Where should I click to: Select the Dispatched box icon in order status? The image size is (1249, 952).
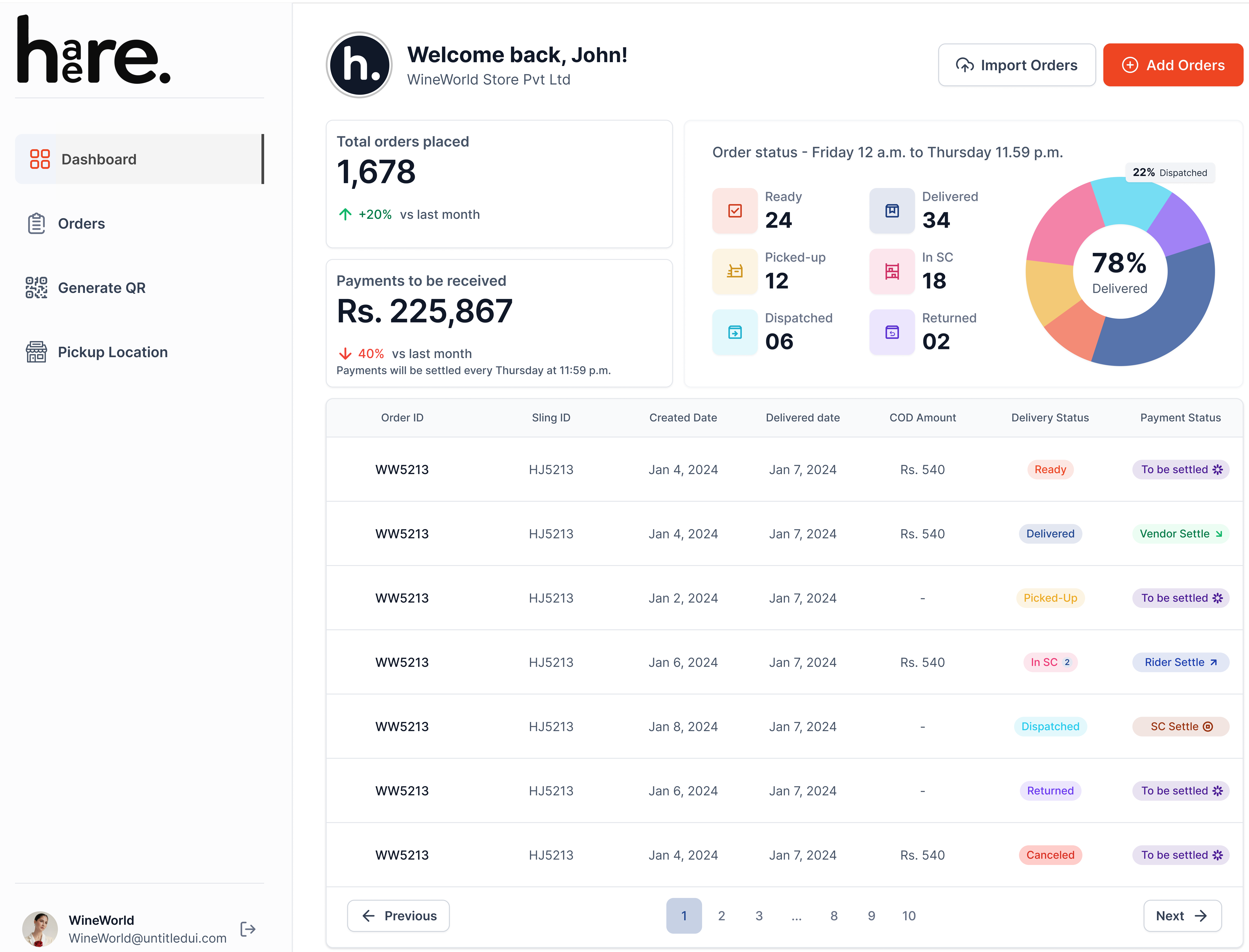tap(735, 332)
